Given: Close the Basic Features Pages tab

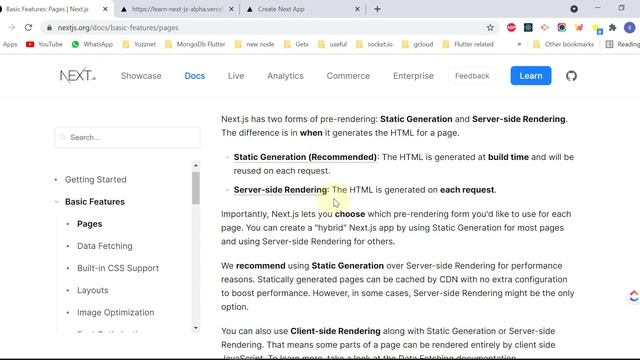Looking at the screenshot, I should (105, 9).
